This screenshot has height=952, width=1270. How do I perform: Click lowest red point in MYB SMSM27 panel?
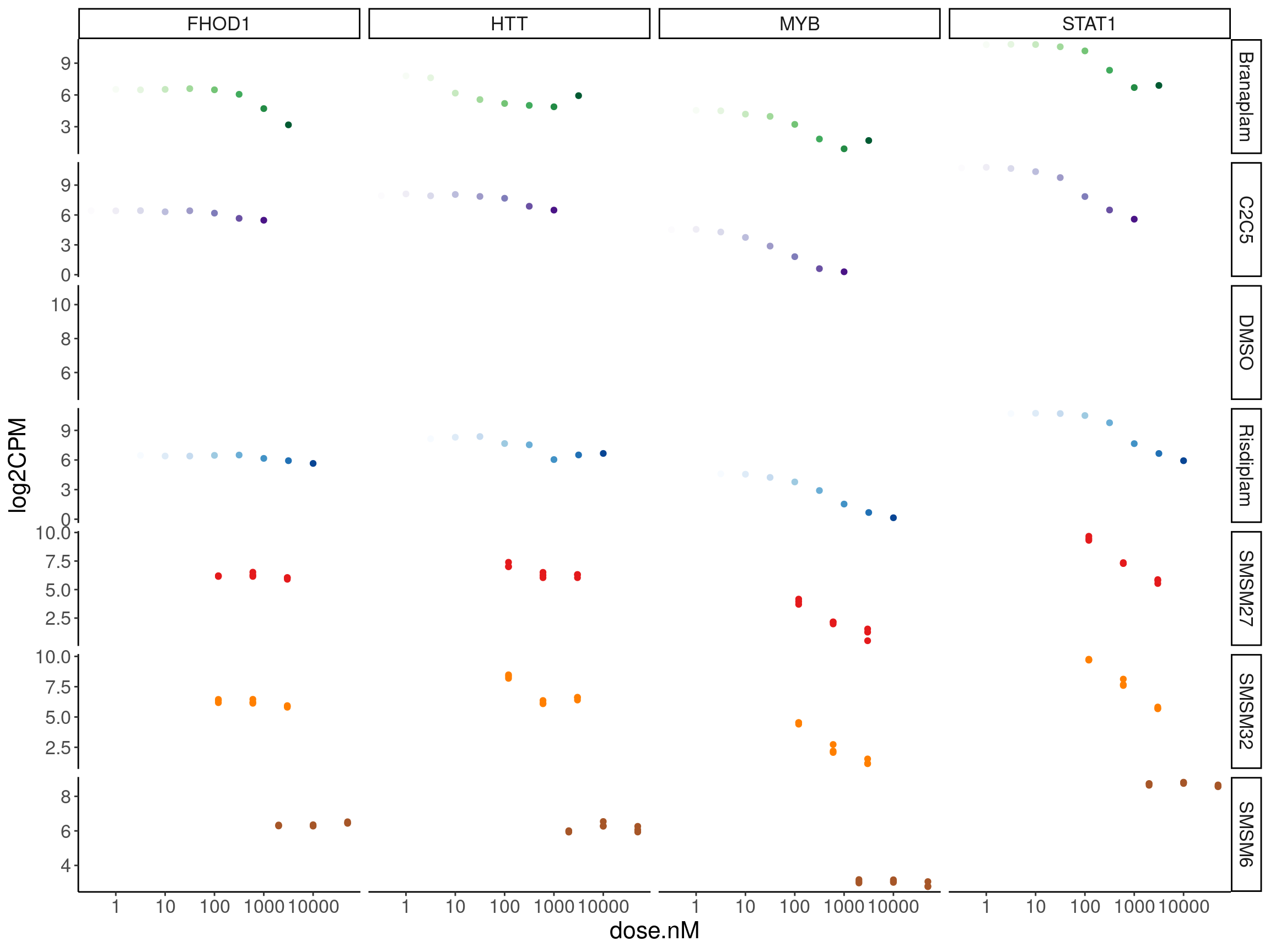(868, 641)
